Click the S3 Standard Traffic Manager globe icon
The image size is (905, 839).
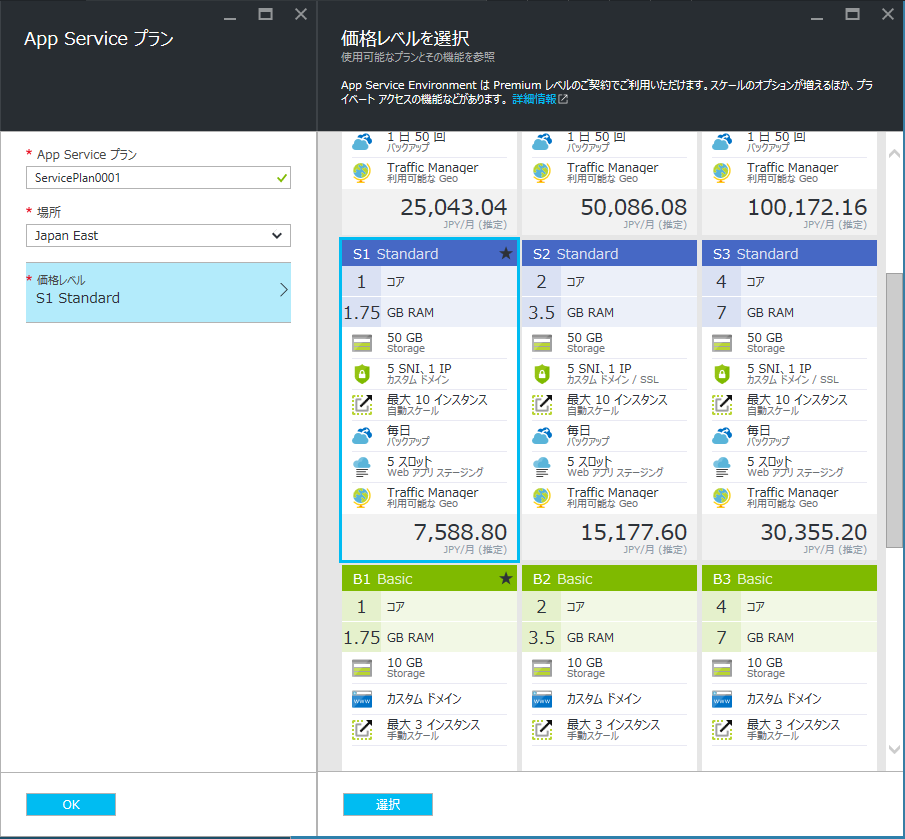[x=722, y=497]
